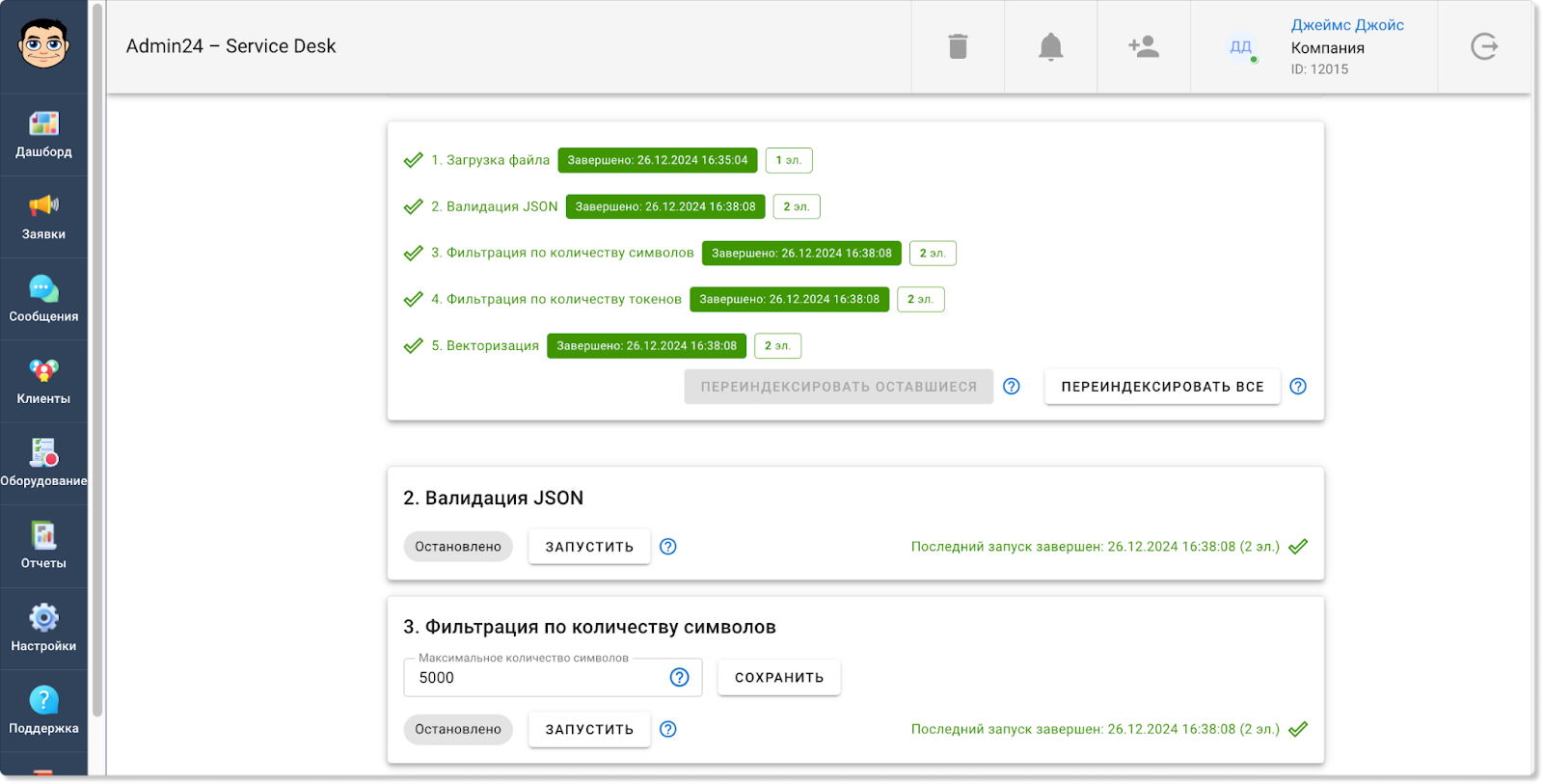Click the logout icon

click(x=1484, y=46)
